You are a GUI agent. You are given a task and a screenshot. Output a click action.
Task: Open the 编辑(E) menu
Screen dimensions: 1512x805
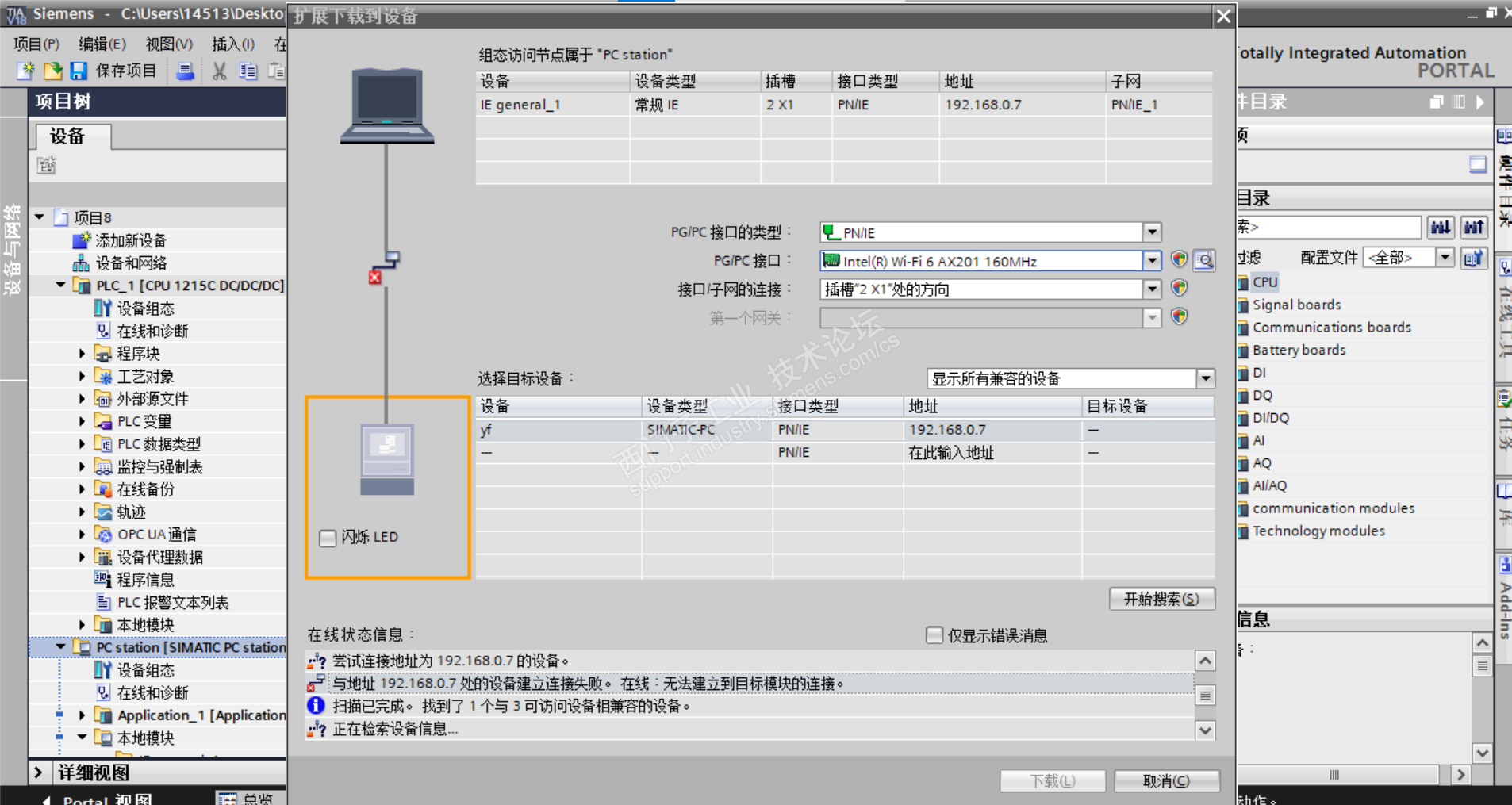[x=102, y=44]
